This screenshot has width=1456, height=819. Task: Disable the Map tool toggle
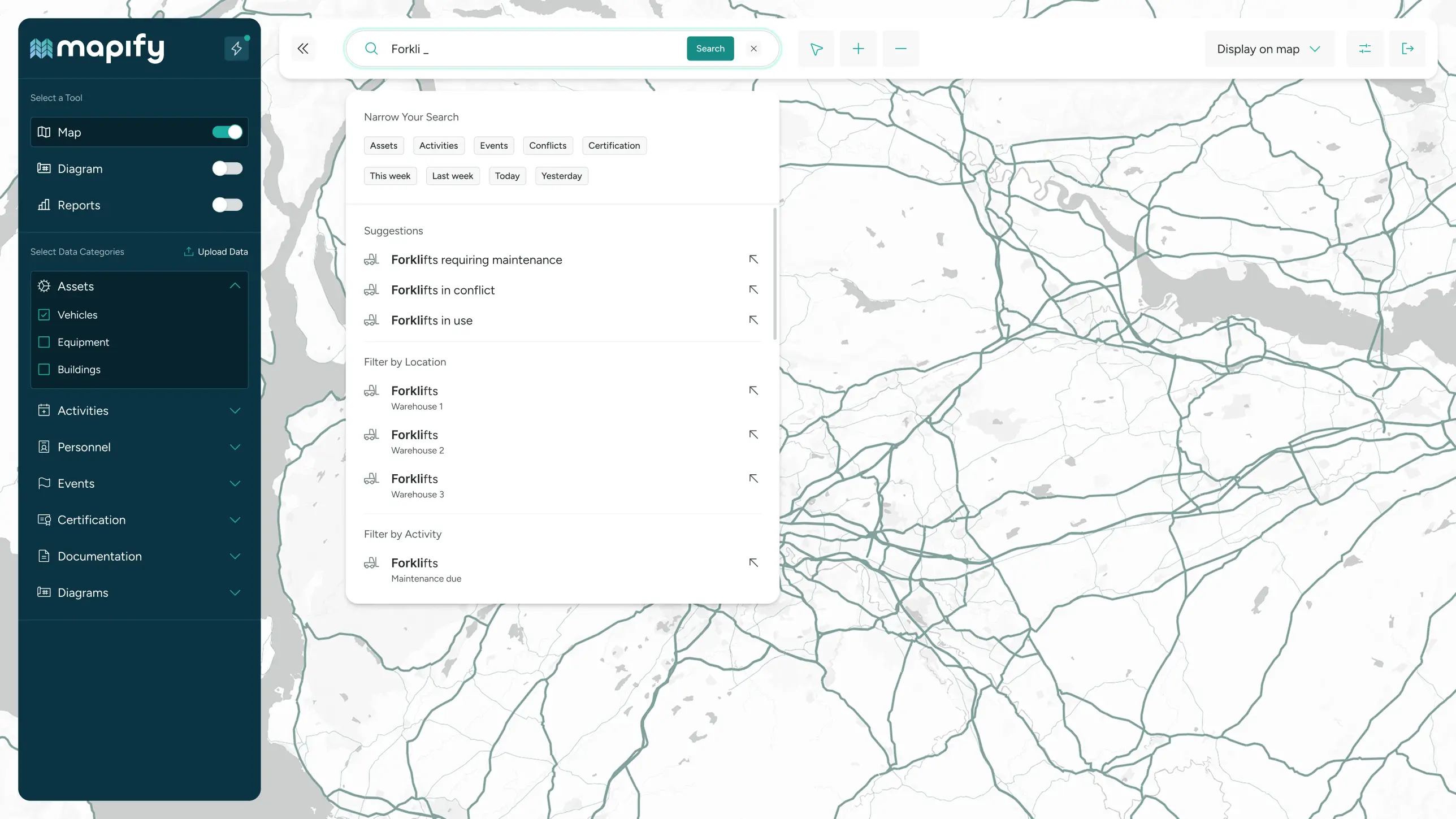(227, 132)
